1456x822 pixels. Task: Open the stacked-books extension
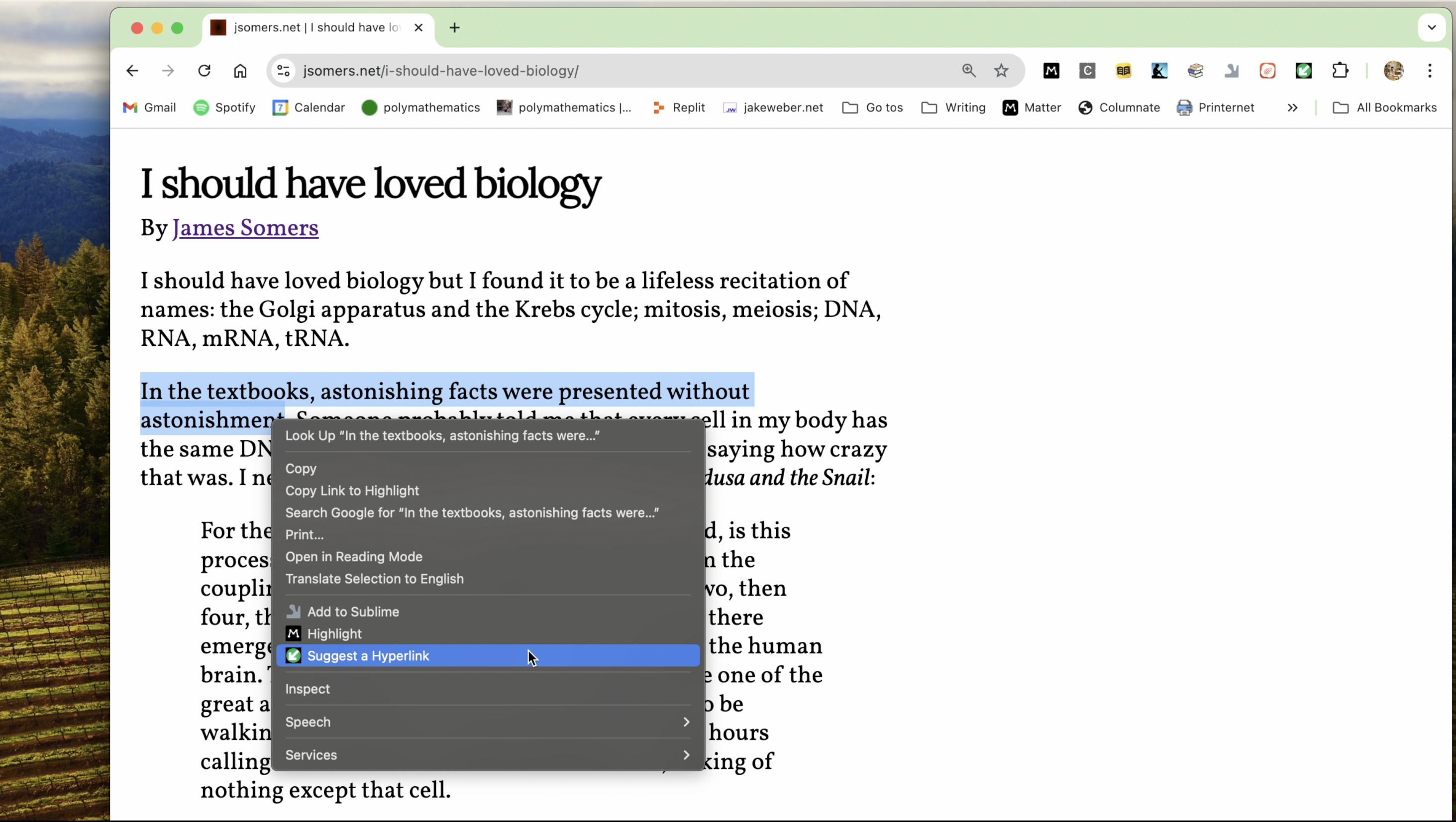tap(1195, 71)
